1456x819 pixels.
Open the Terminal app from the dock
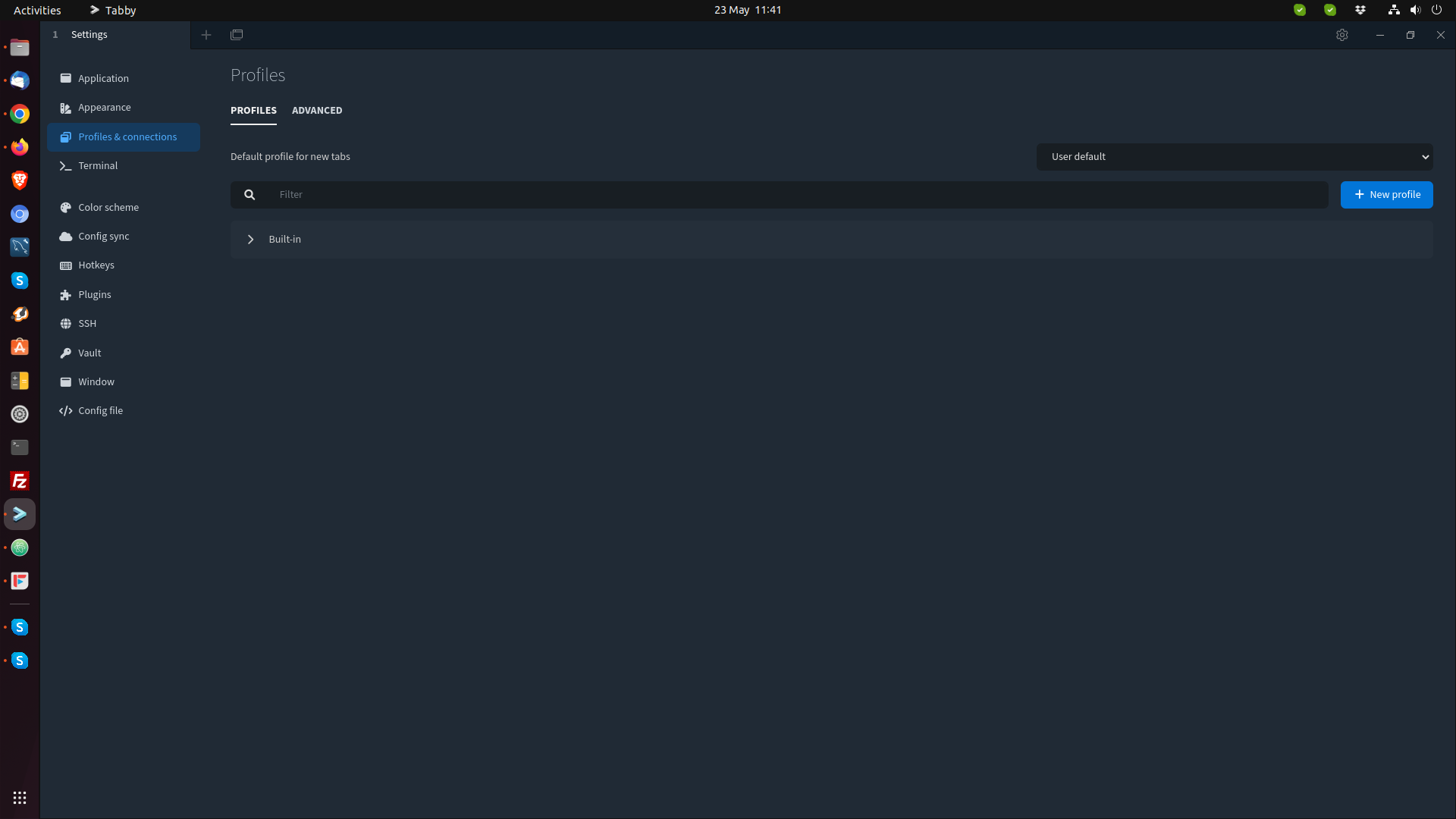click(20, 447)
